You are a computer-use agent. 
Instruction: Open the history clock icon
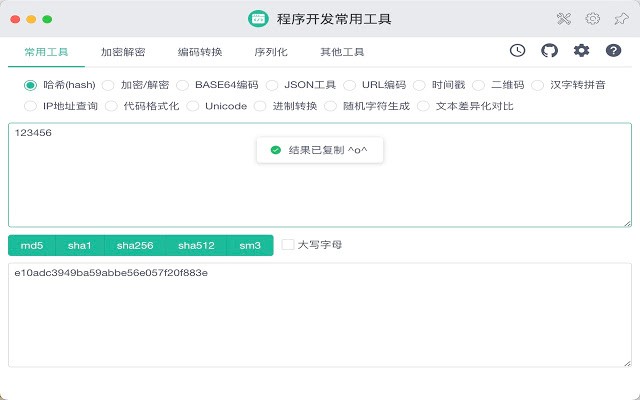coord(517,51)
